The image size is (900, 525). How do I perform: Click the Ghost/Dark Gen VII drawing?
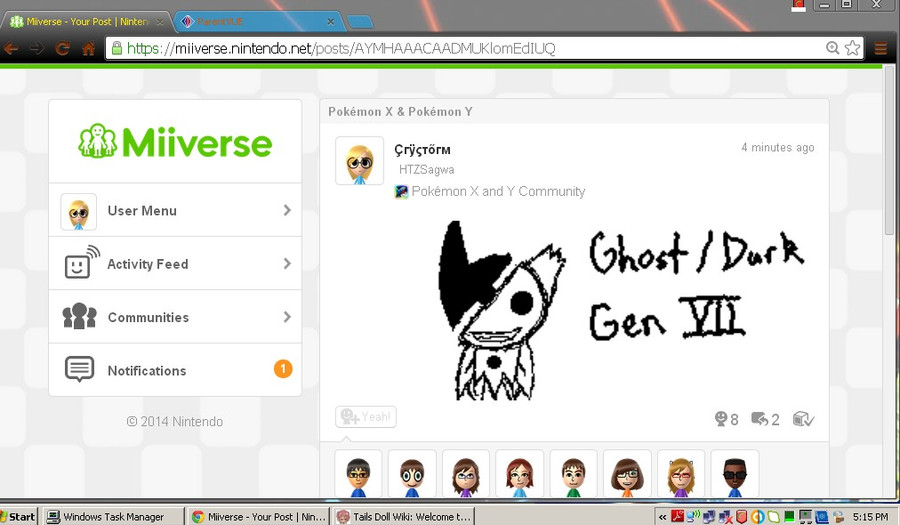point(623,310)
